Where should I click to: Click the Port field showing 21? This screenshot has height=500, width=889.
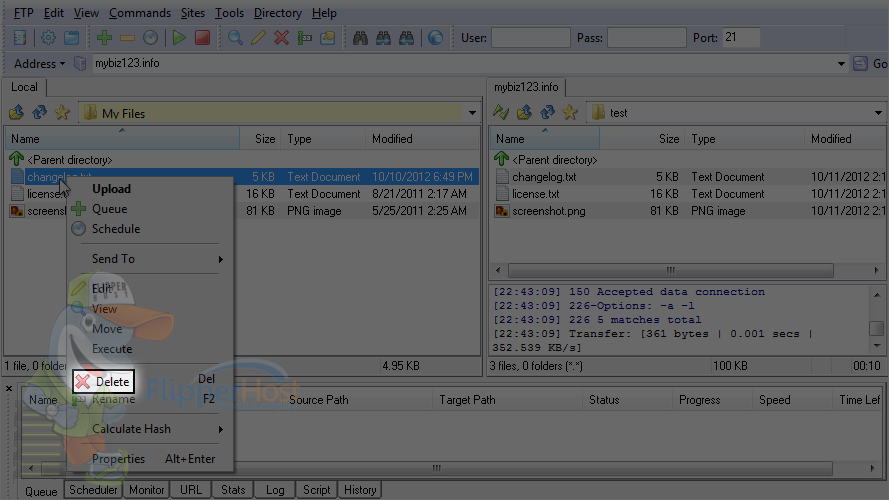(x=741, y=38)
